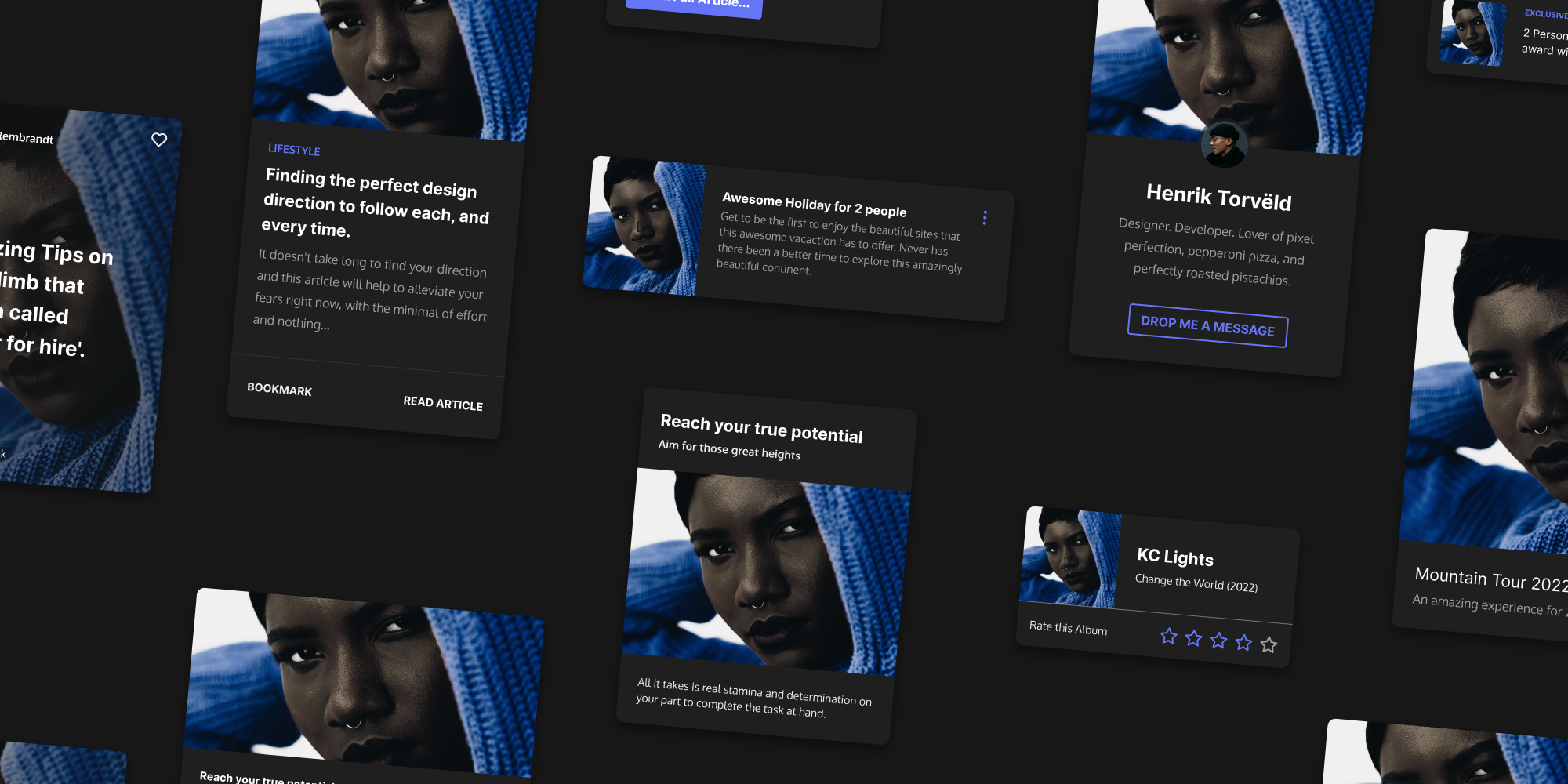This screenshot has width=1568, height=784.
Task: Open the KC Lights album cover thumbnail
Action: pos(1070,557)
